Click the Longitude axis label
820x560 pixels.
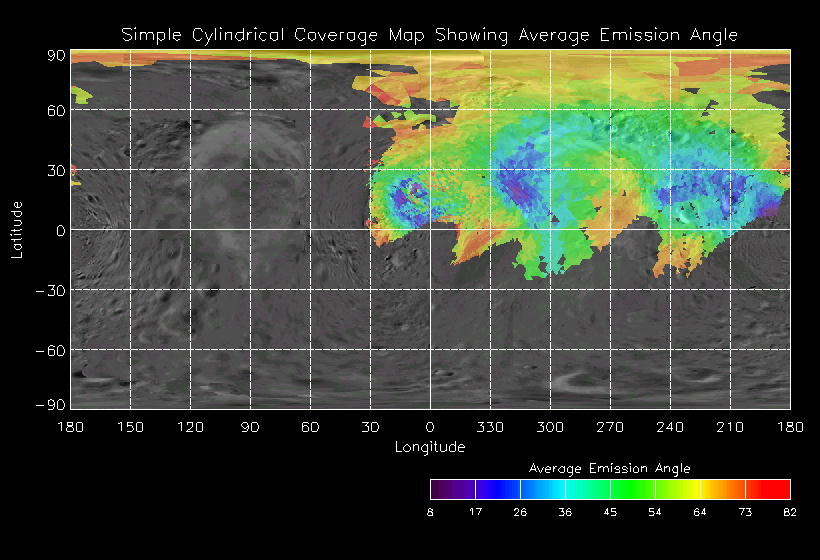(x=430, y=447)
